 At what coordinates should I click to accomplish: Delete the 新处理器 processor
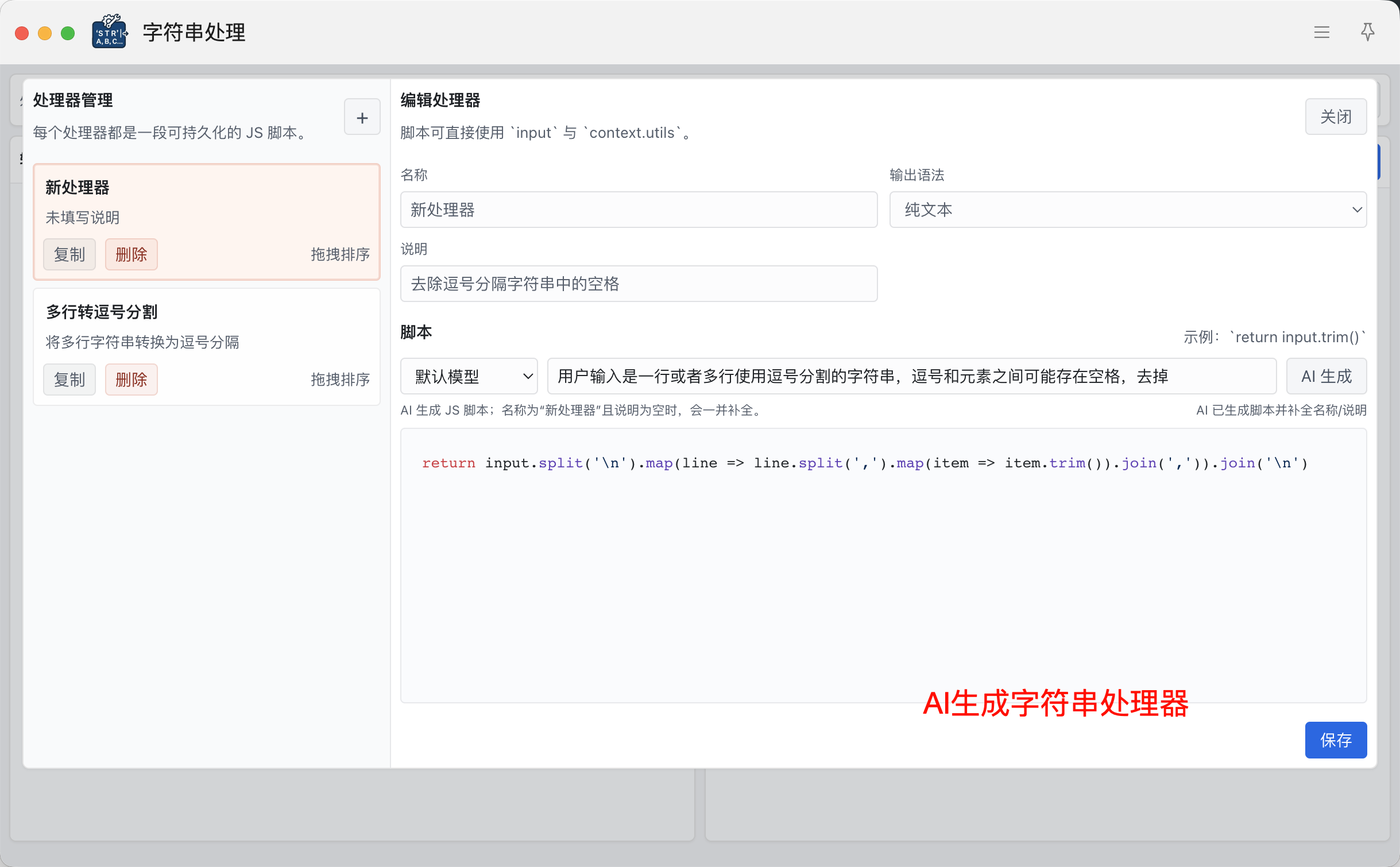click(x=131, y=254)
